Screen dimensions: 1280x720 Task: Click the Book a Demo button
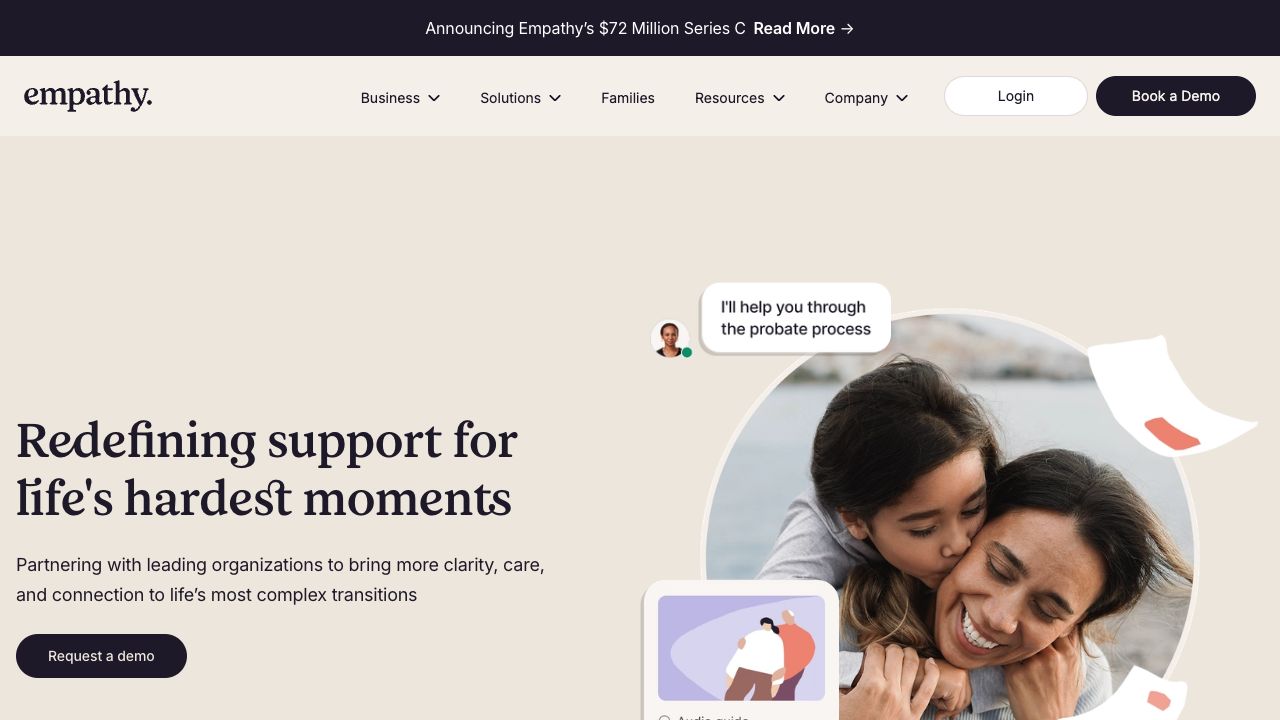(1176, 96)
